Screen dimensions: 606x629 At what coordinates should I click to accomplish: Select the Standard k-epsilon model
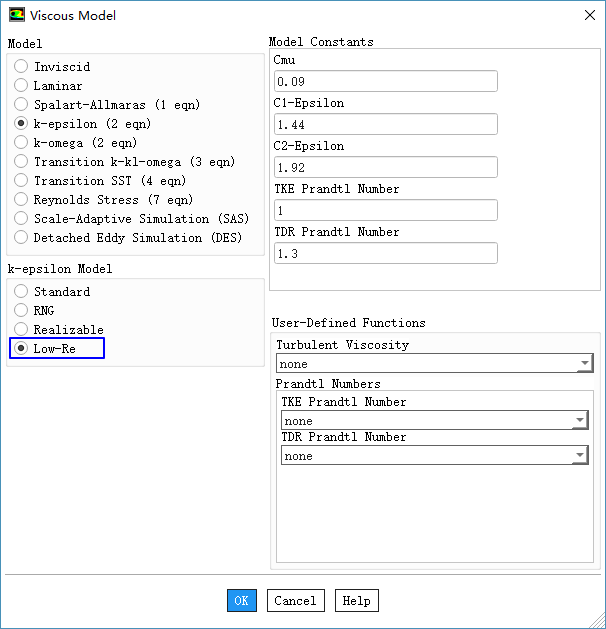(21, 292)
